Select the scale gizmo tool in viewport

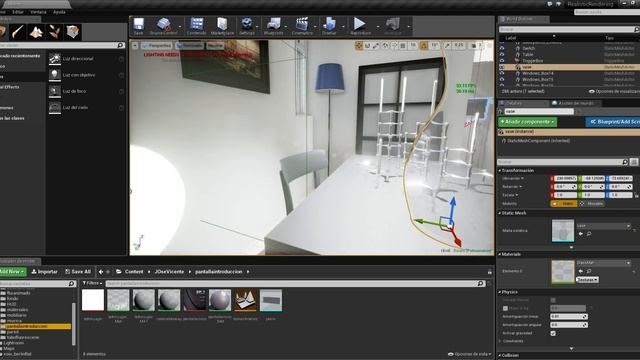(x=376, y=46)
